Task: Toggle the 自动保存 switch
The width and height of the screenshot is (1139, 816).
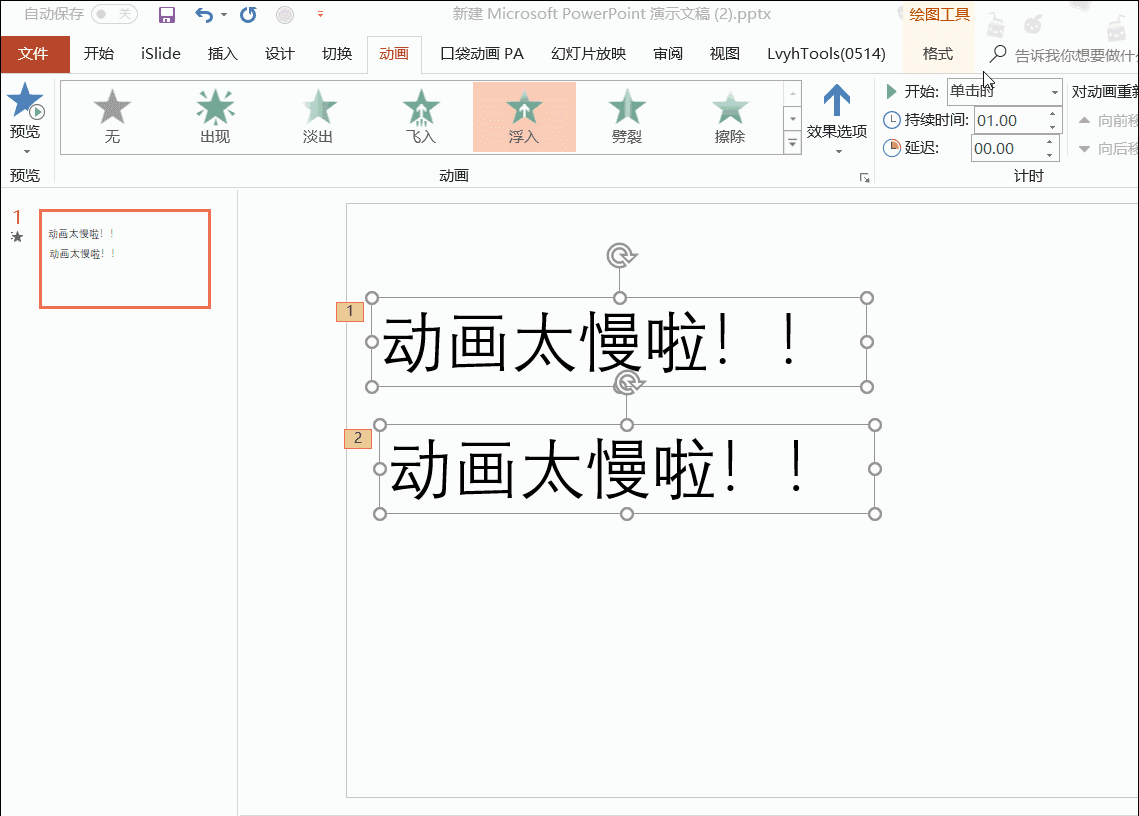Action: [113, 14]
